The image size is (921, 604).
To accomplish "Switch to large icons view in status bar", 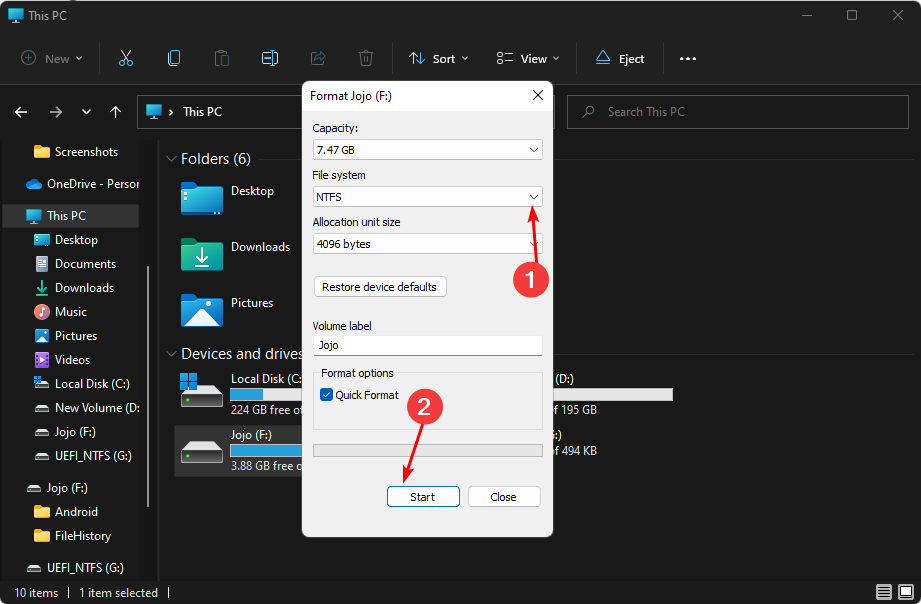I will (x=906, y=592).
